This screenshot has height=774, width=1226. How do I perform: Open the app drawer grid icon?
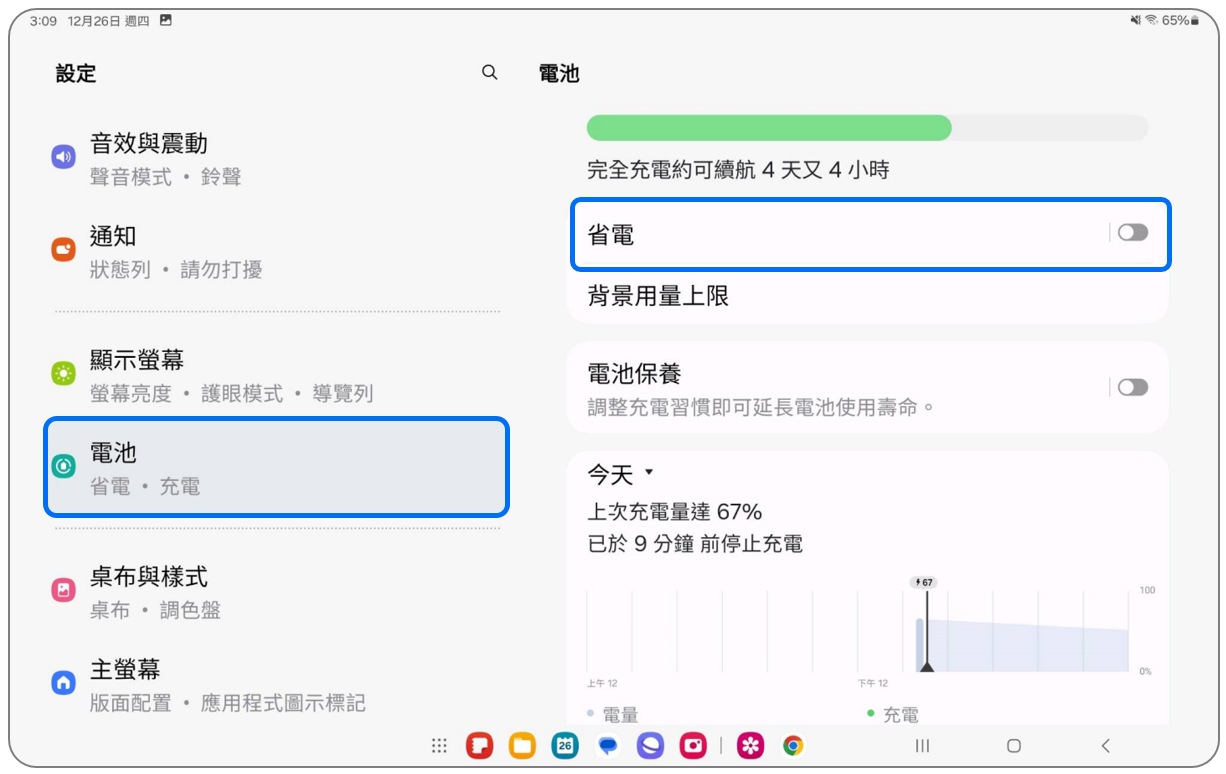point(438,745)
